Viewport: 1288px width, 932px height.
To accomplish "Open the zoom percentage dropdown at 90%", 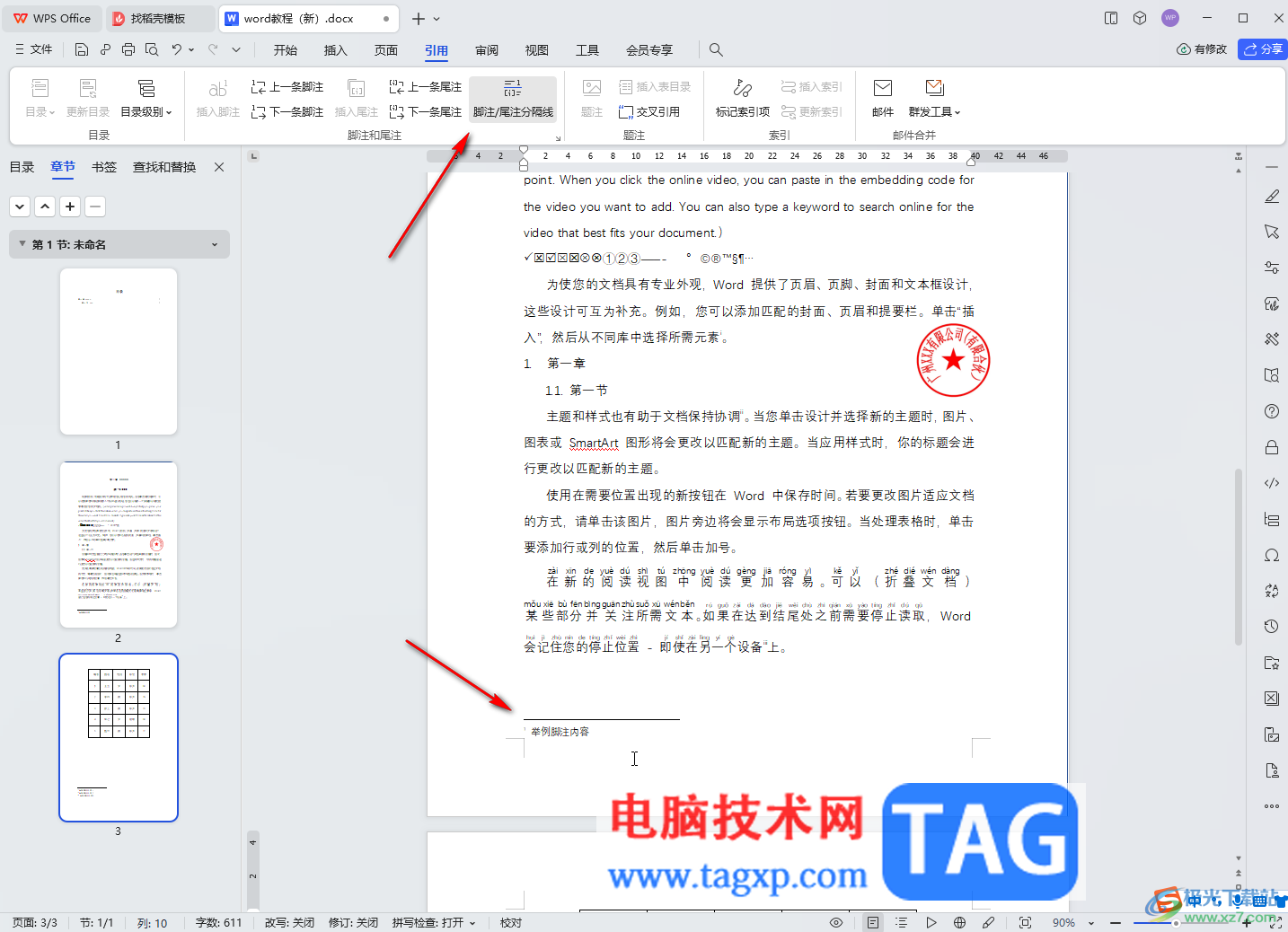I will click(1091, 923).
